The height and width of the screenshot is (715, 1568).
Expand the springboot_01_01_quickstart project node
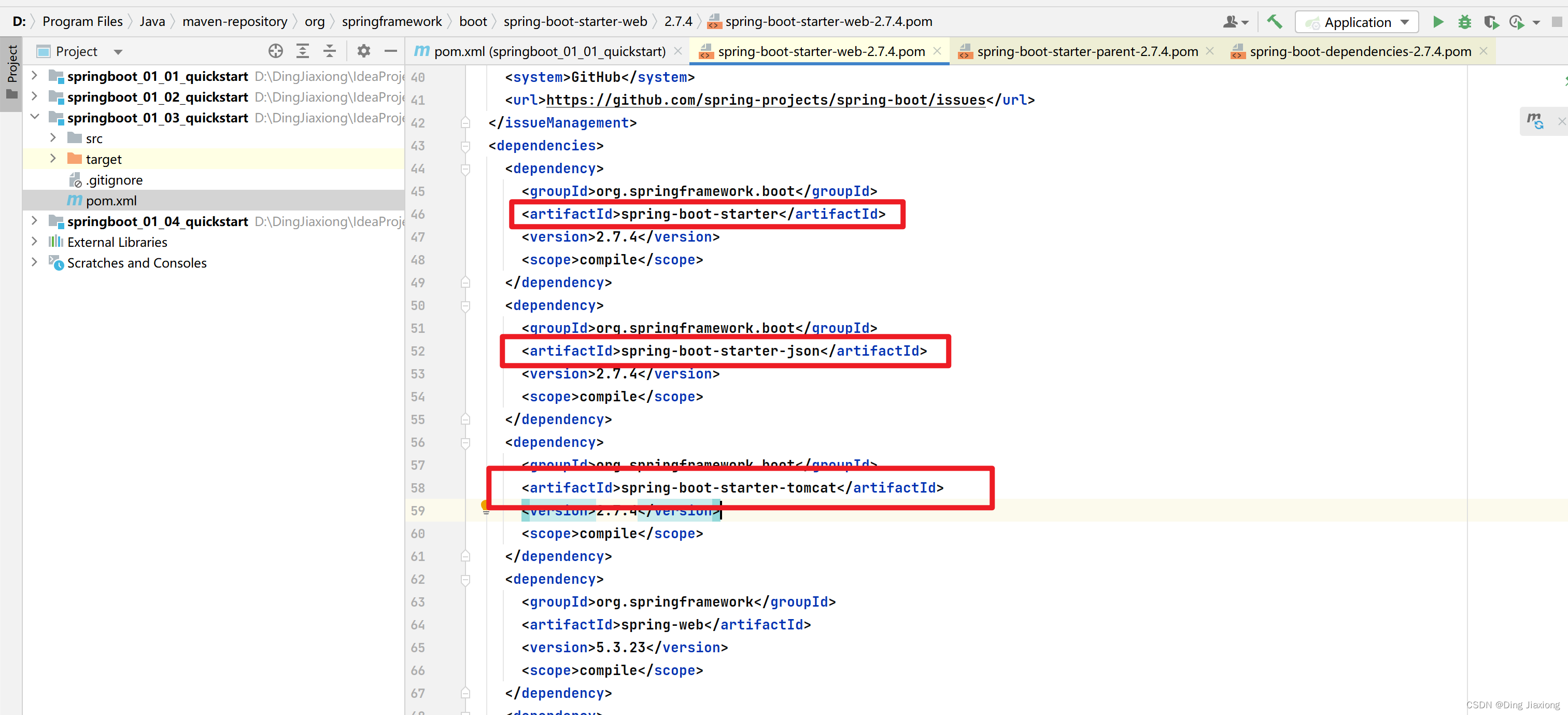[x=35, y=76]
